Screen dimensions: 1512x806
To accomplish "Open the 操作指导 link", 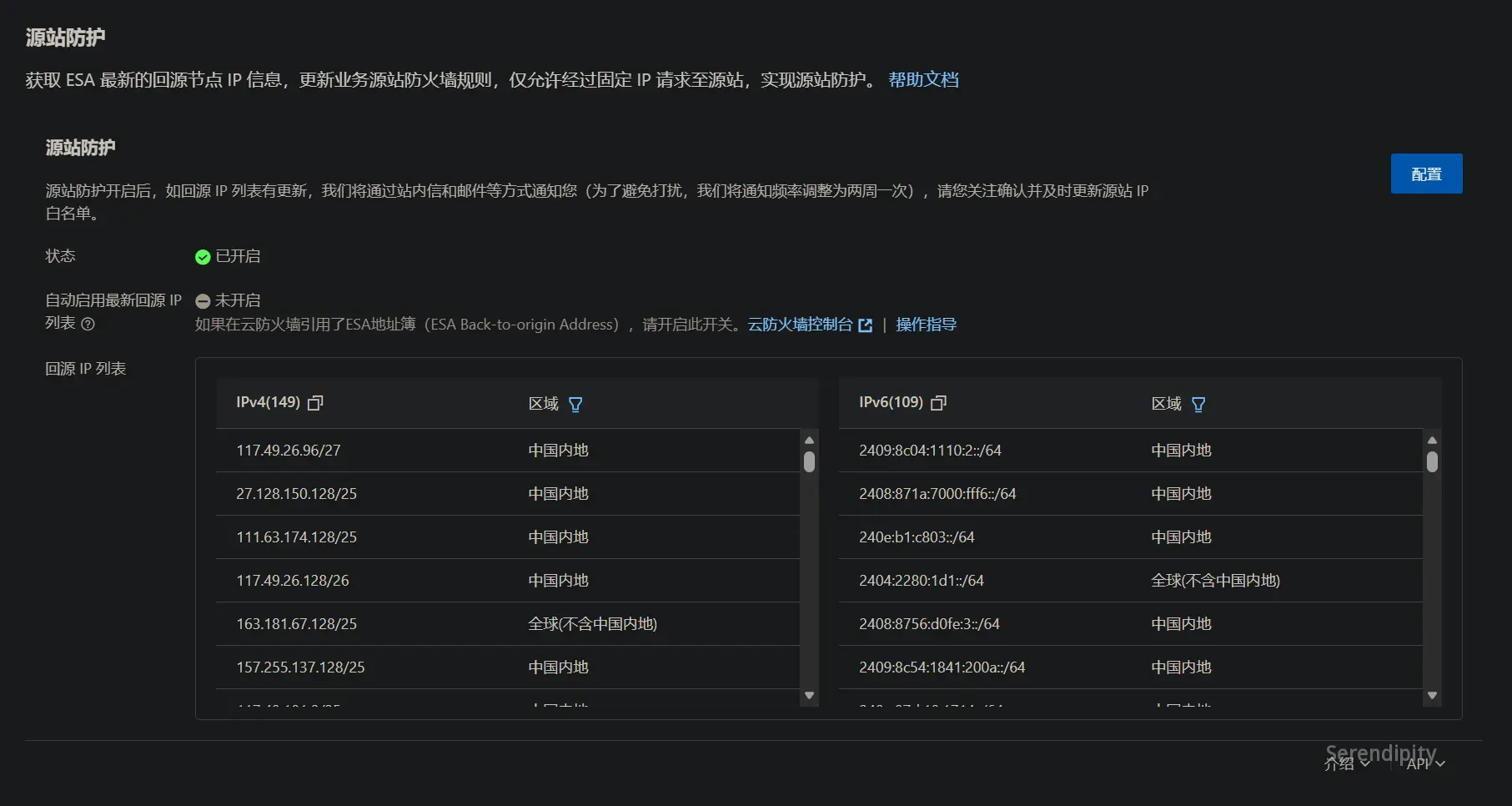I will [x=926, y=325].
